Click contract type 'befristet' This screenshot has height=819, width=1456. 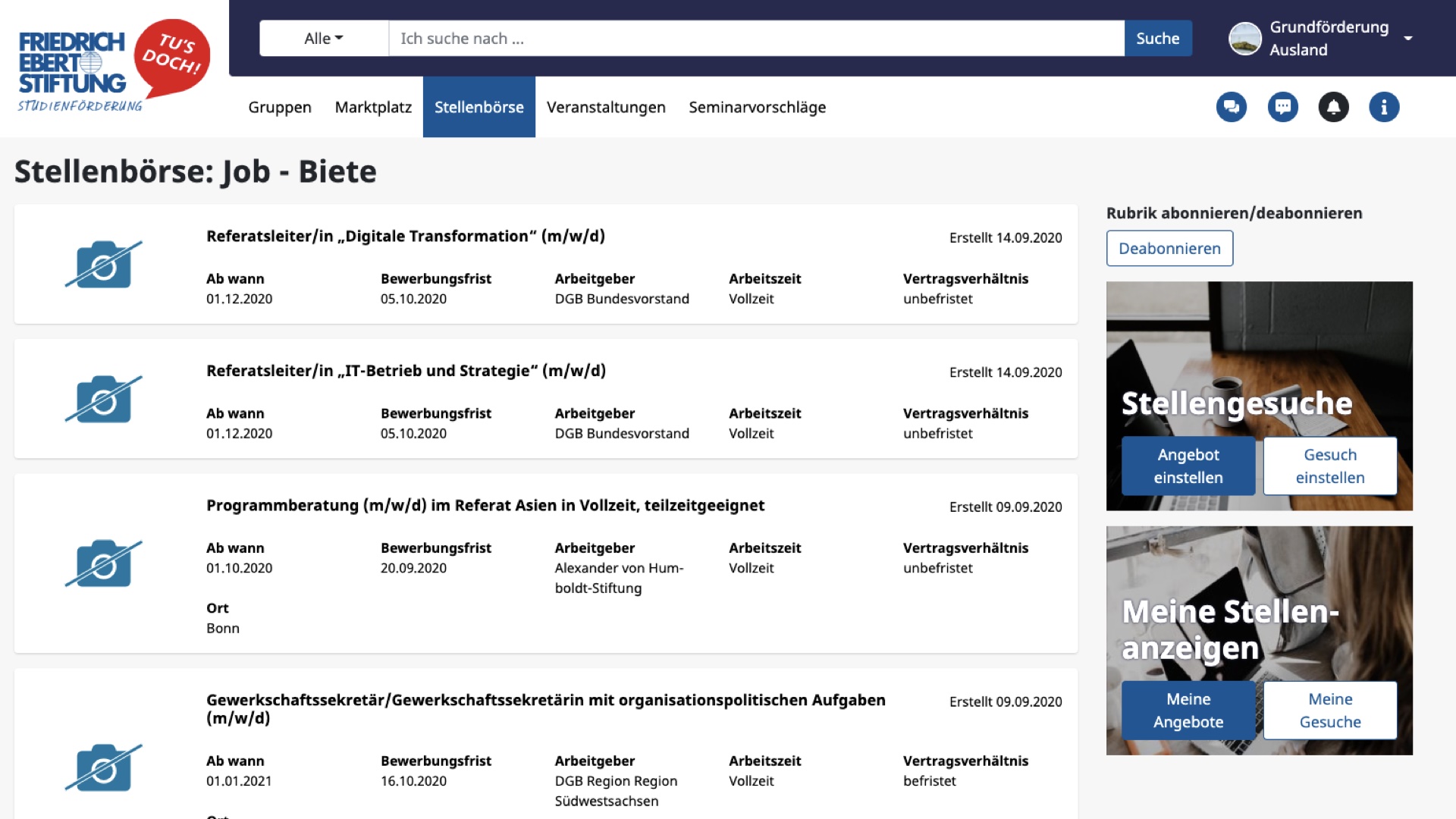coord(930,781)
